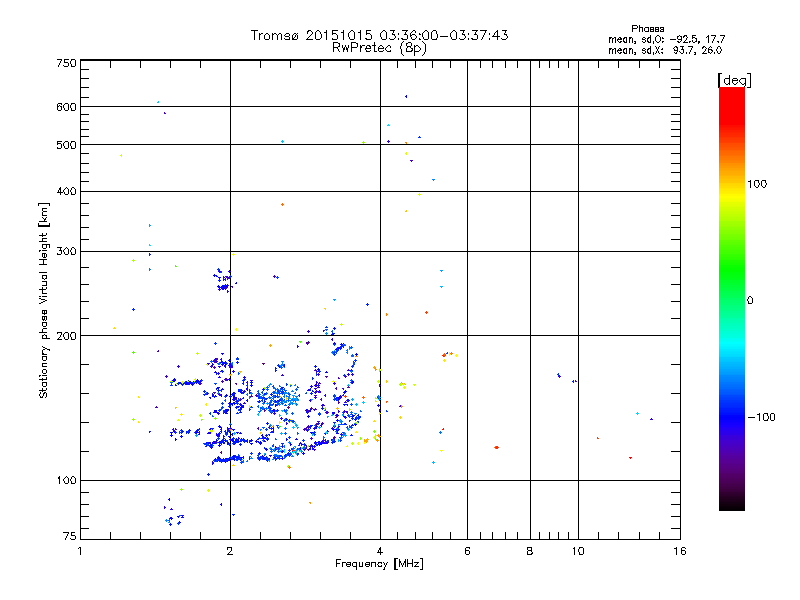
Task: Click the x-axis label 'Frequency [MHz]'
Action: tap(379, 564)
